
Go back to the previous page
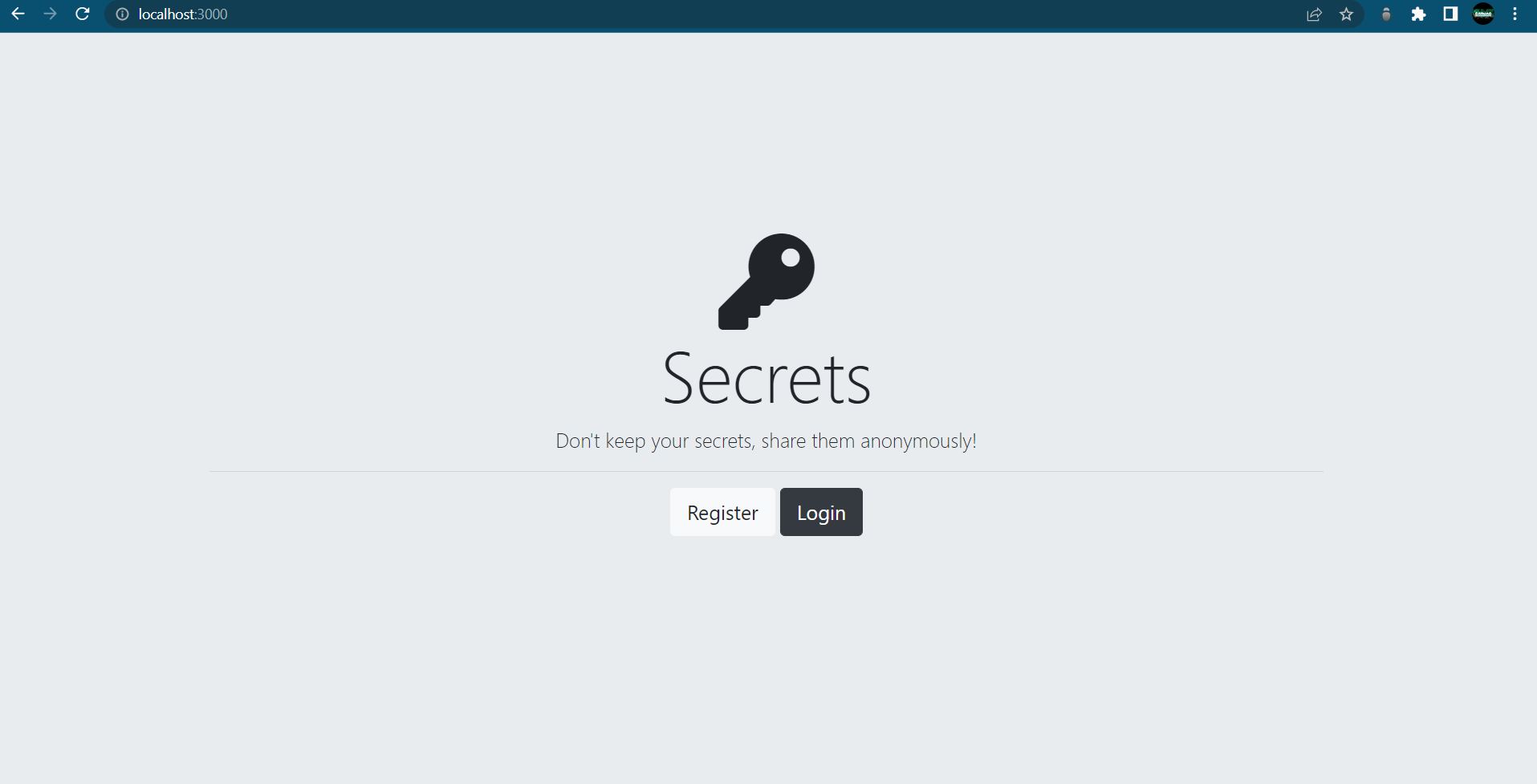coord(18,14)
